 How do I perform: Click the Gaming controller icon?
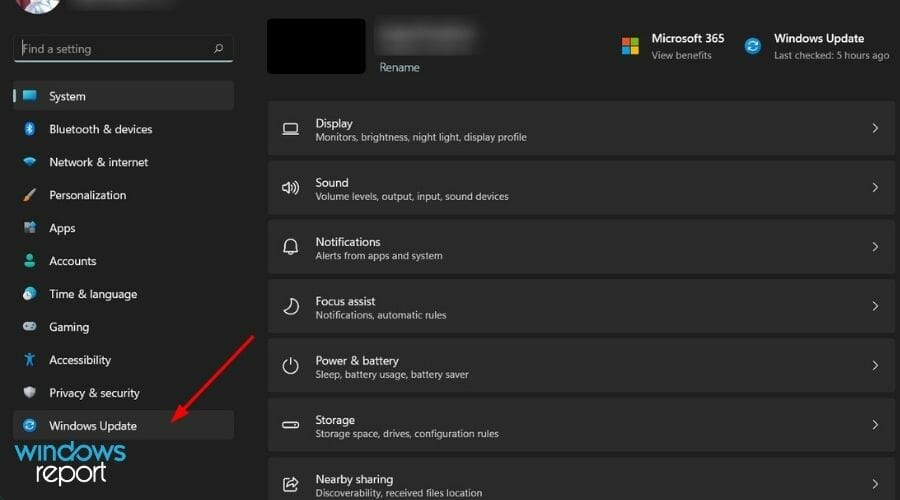click(x=29, y=326)
